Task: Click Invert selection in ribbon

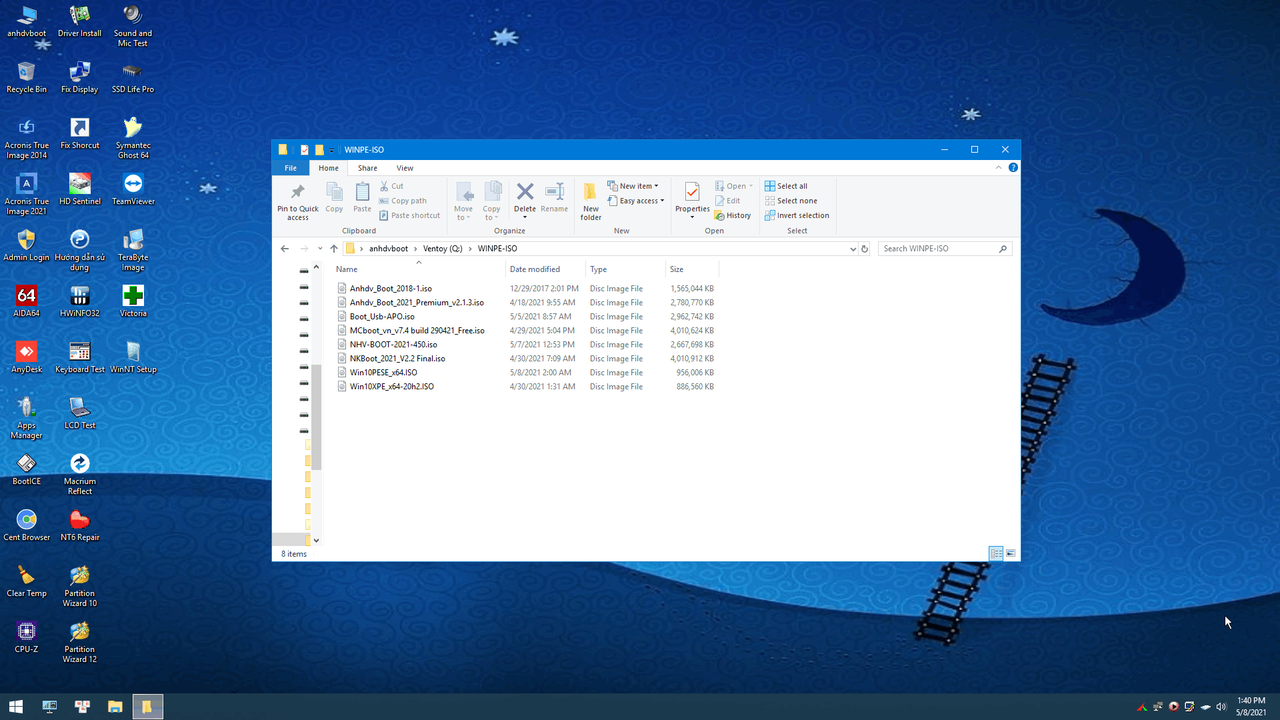Action: point(796,215)
